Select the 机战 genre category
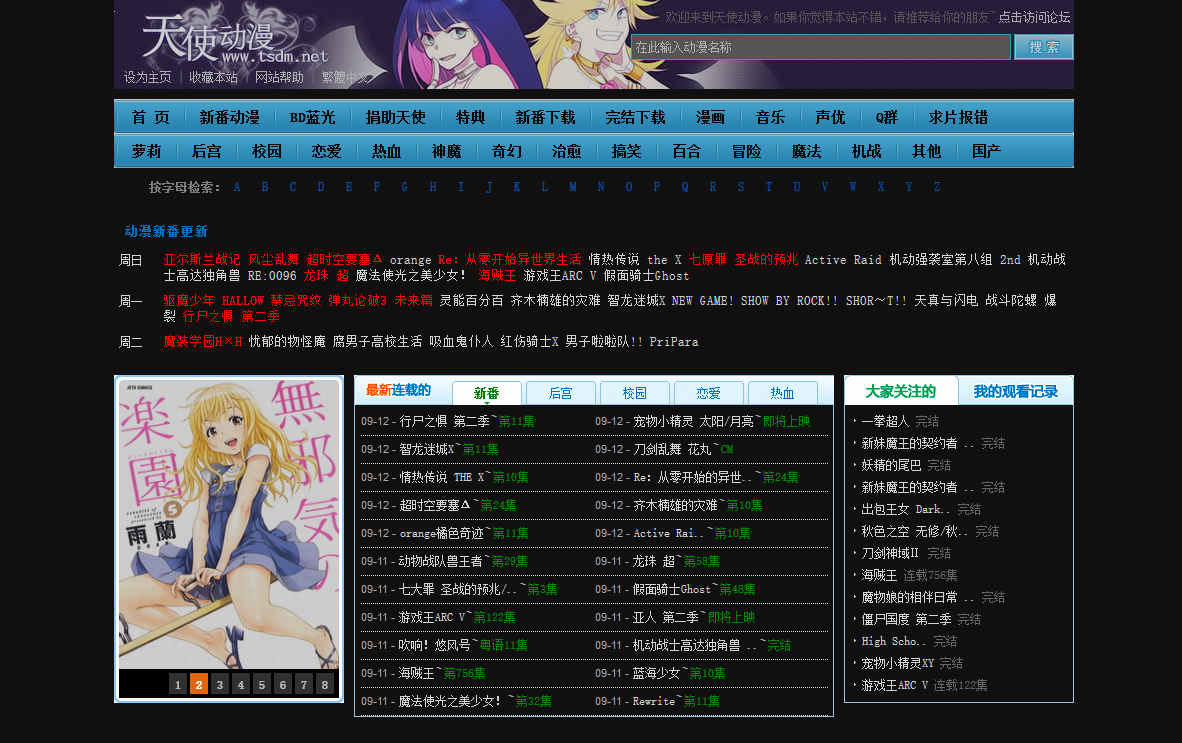Image resolution: width=1182 pixels, height=743 pixels. (x=866, y=151)
